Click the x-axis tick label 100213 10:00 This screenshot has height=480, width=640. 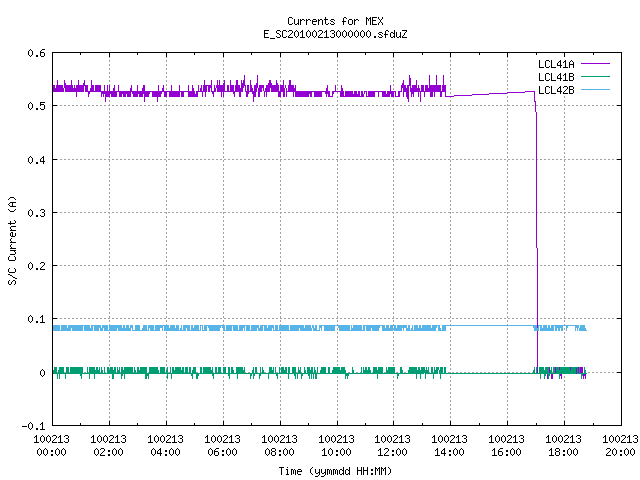(x=336, y=446)
